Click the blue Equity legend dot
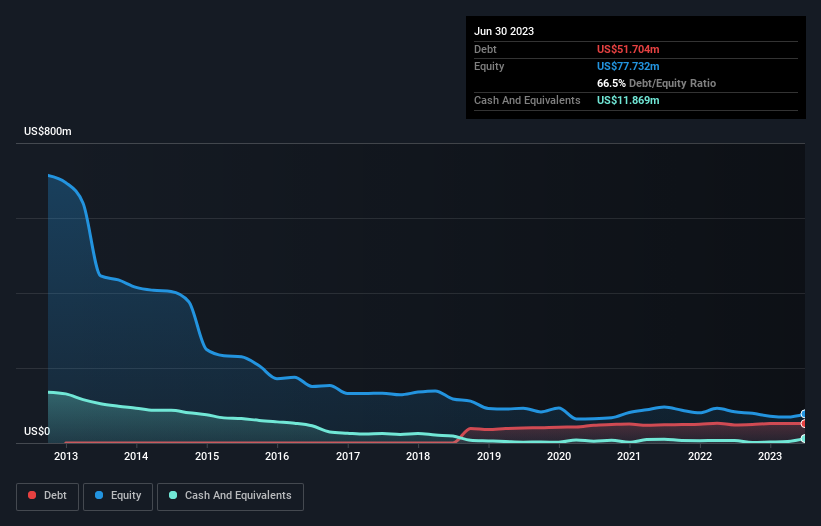 pos(99,495)
